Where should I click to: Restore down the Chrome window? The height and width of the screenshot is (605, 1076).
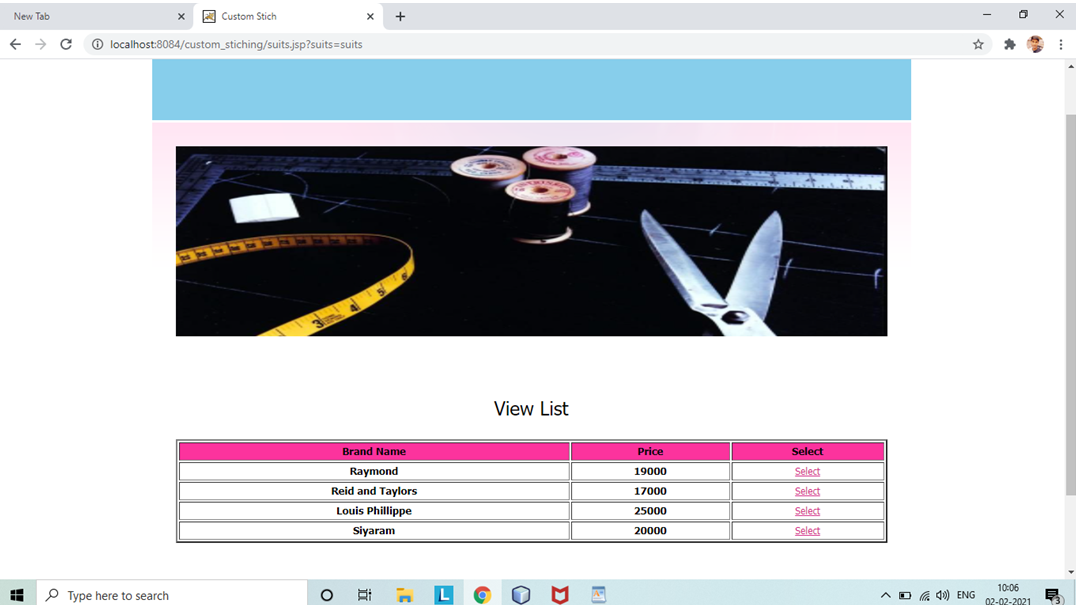[x=1023, y=14]
